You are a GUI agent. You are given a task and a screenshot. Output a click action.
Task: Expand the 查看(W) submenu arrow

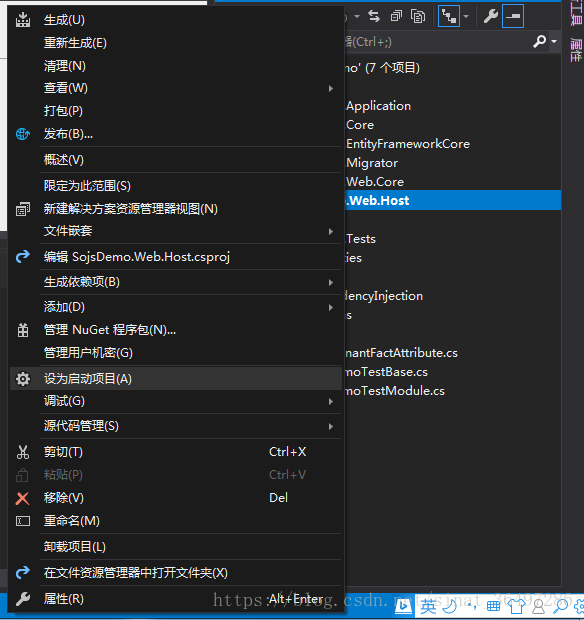[331, 89]
